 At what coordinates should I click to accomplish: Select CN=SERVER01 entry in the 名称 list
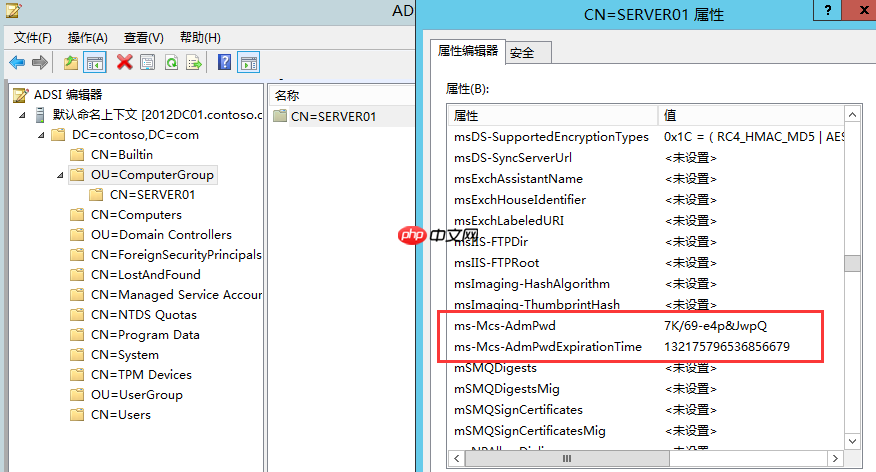click(x=334, y=117)
